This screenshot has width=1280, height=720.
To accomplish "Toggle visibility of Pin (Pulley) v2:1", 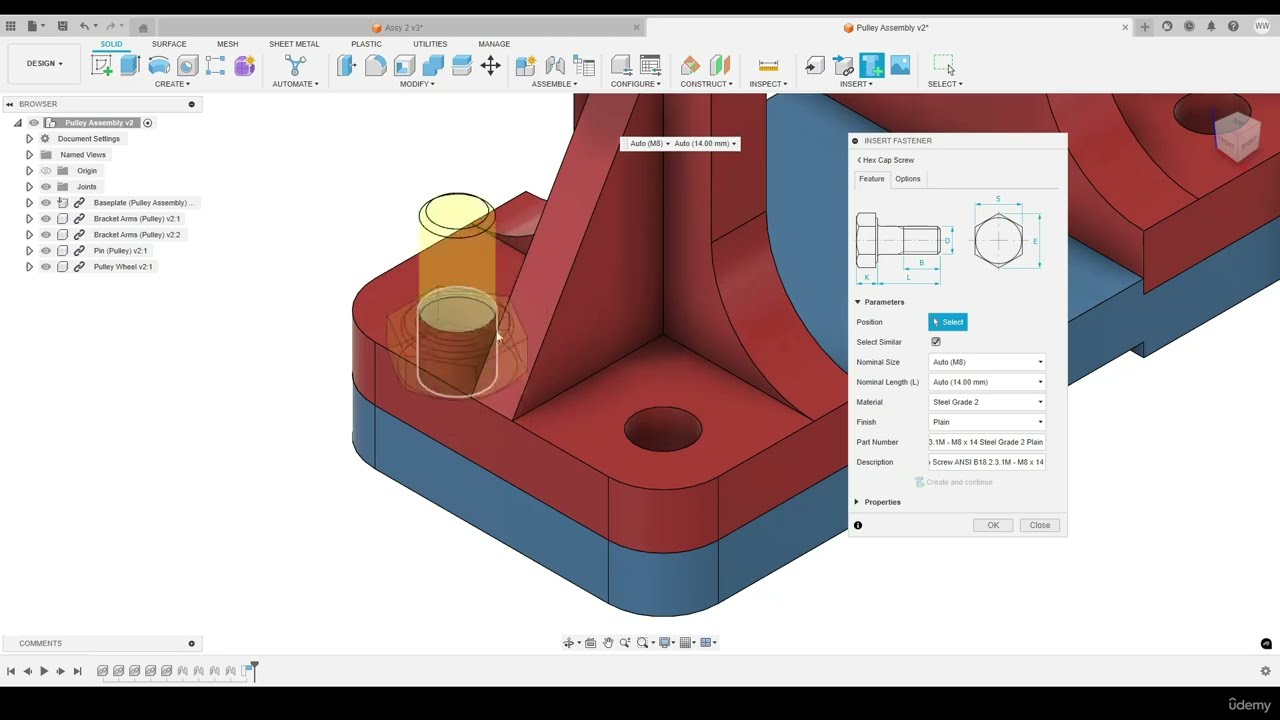I will [x=45, y=251].
